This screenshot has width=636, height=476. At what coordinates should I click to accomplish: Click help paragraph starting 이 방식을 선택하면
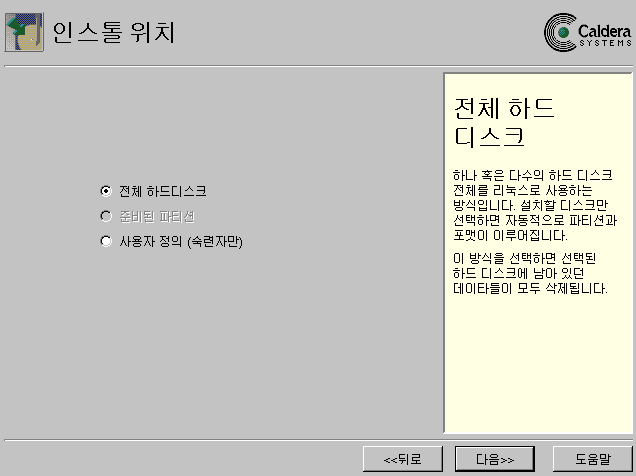pos(530,273)
